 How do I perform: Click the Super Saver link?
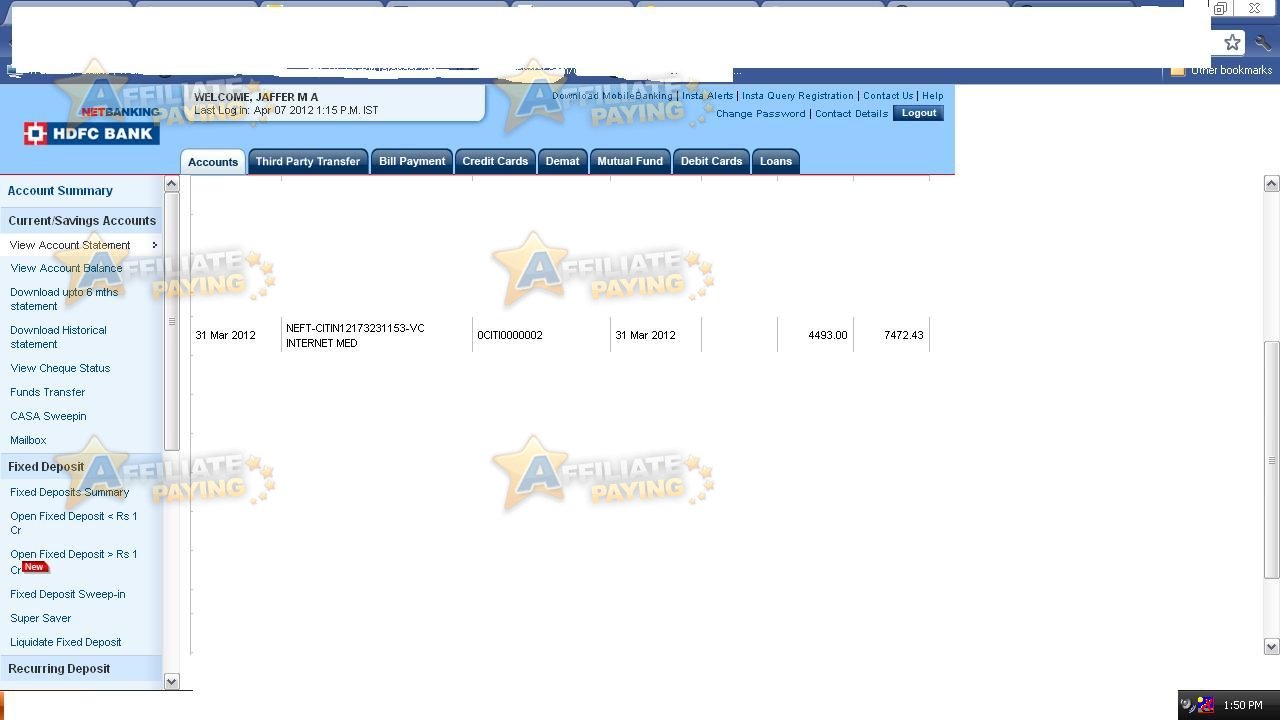(41, 618)
